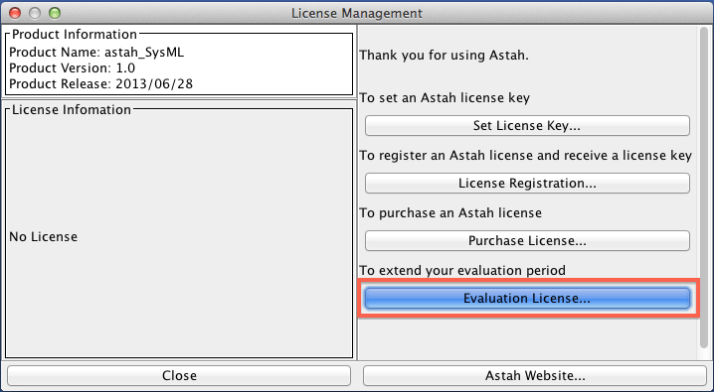Viewport: 714px width, 392px height.
Task: Click 'To set an Astah license key' label
Action: pos(444,98)
